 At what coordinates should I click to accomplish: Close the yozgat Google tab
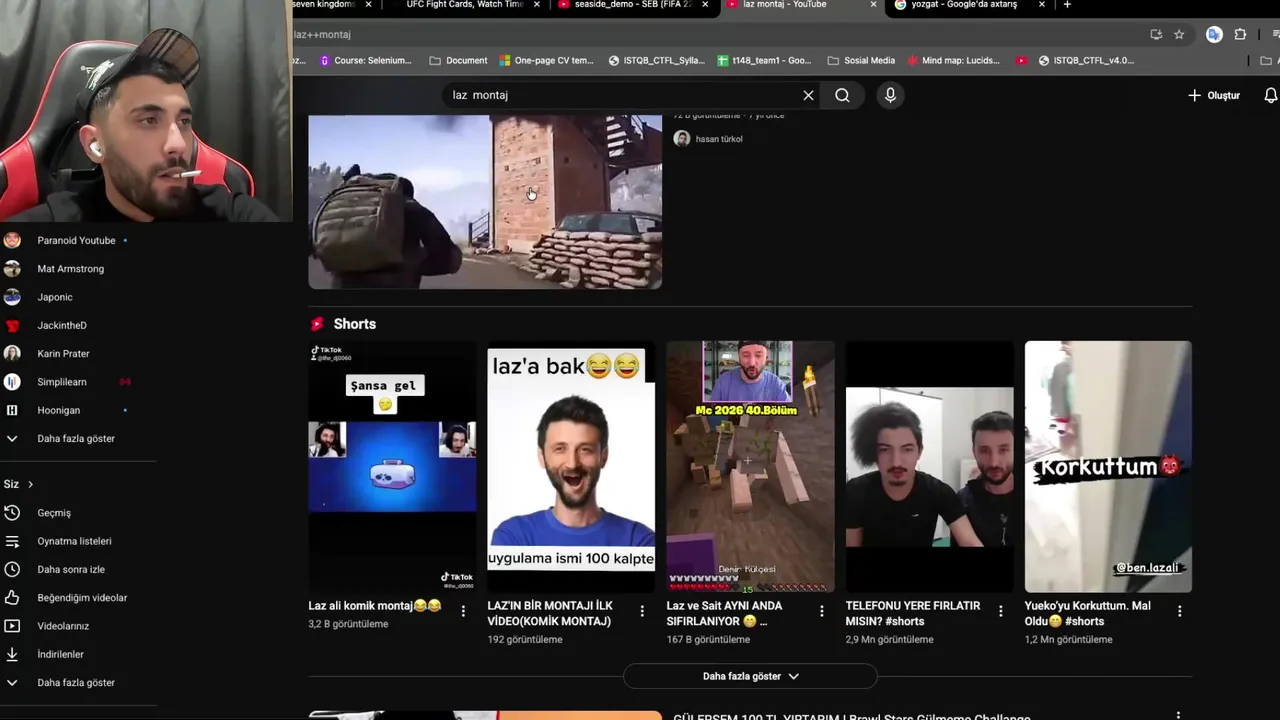1042,5
